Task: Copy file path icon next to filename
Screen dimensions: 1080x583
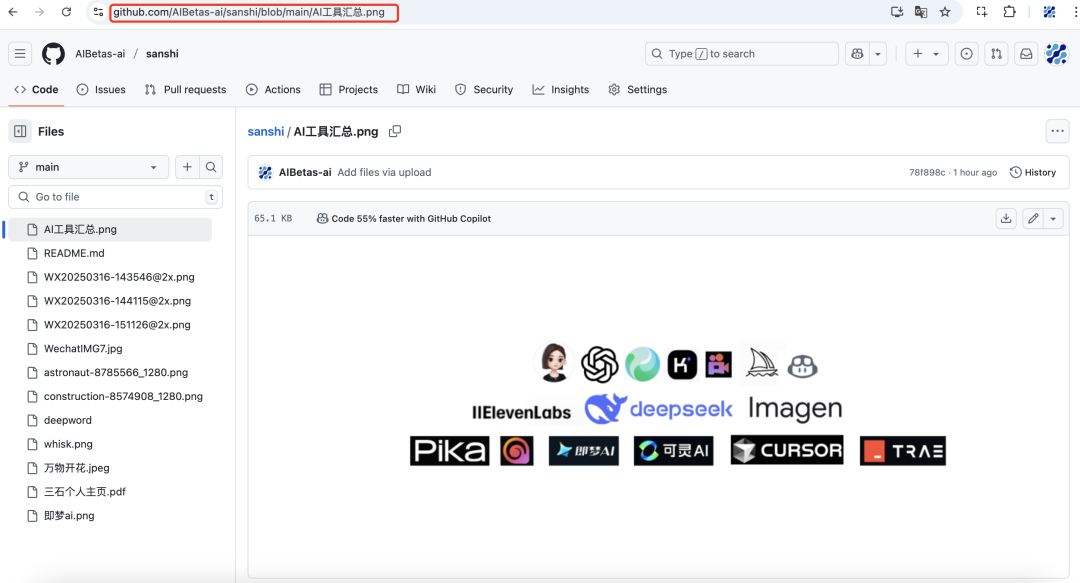Action: click(395, 131)
